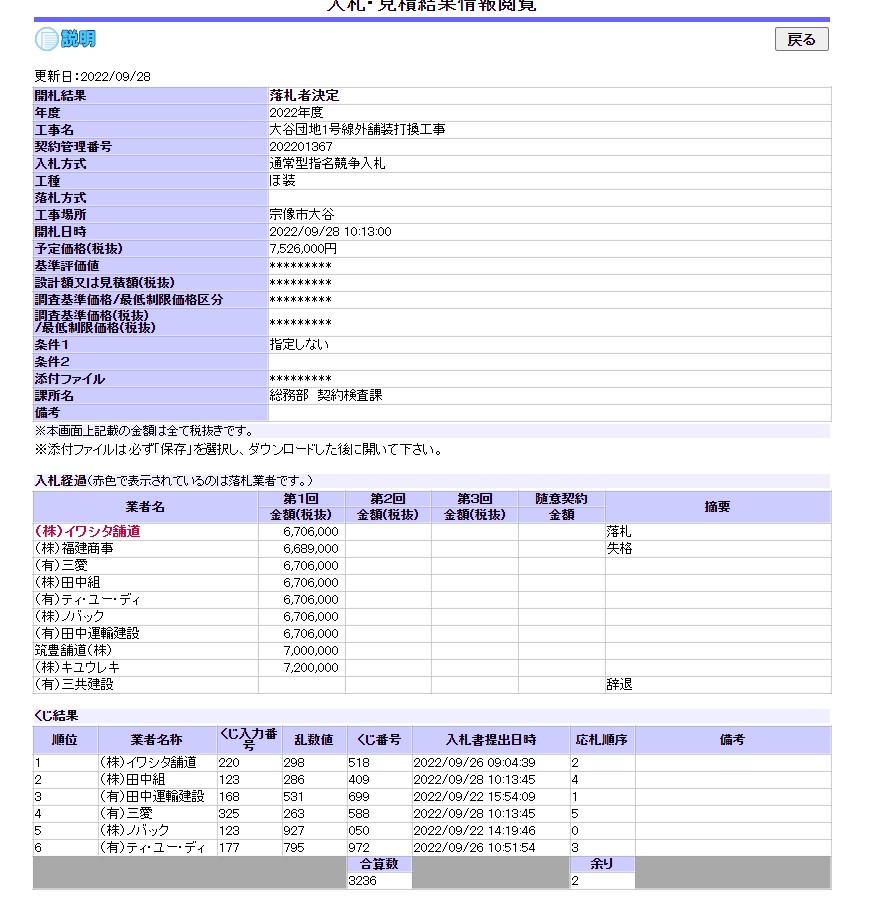Click the 戻る back button
This screenshot has height=913, width=873.
tap(801, 39)
